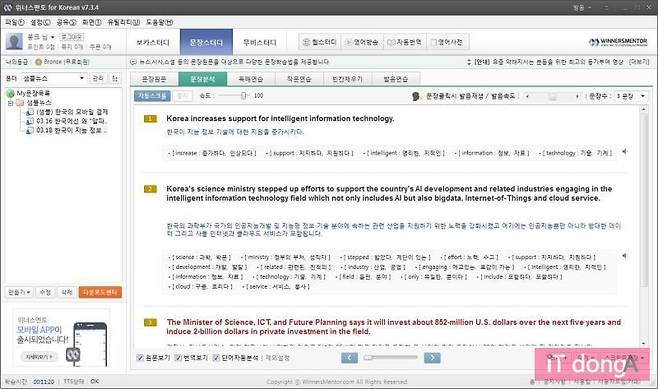658x389 pixels.
Task: Click the blue 자동스크롤 button
Action: [x=152, y=96]
